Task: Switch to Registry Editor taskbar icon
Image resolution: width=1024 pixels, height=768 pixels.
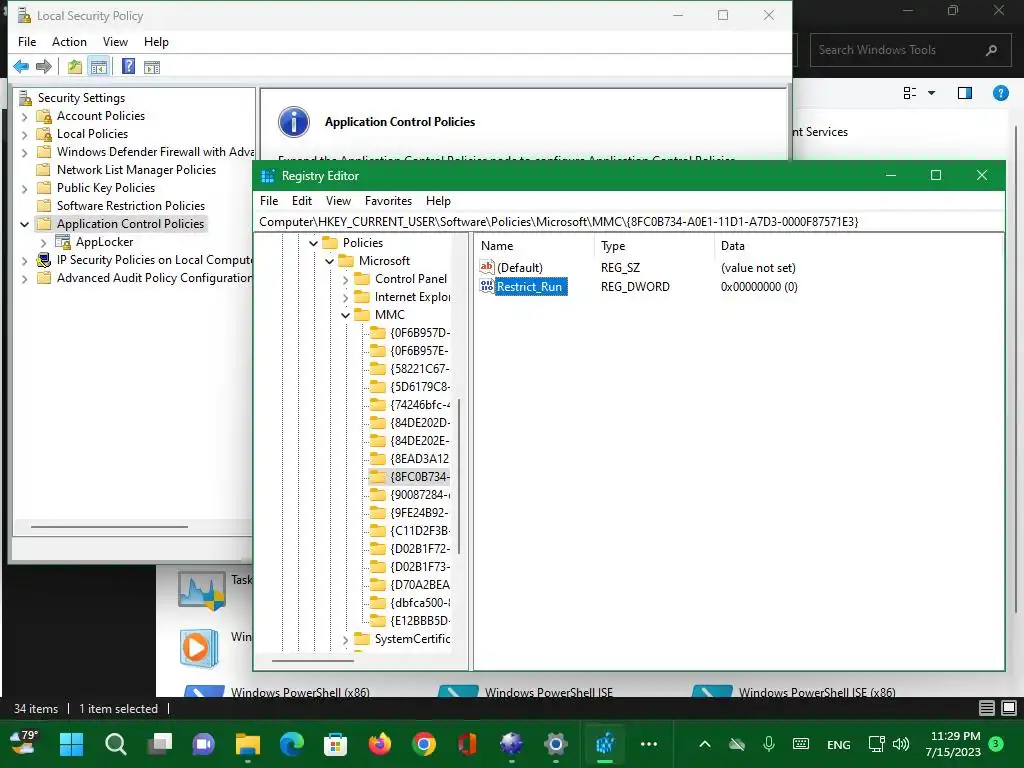Action: coord(605,744)
